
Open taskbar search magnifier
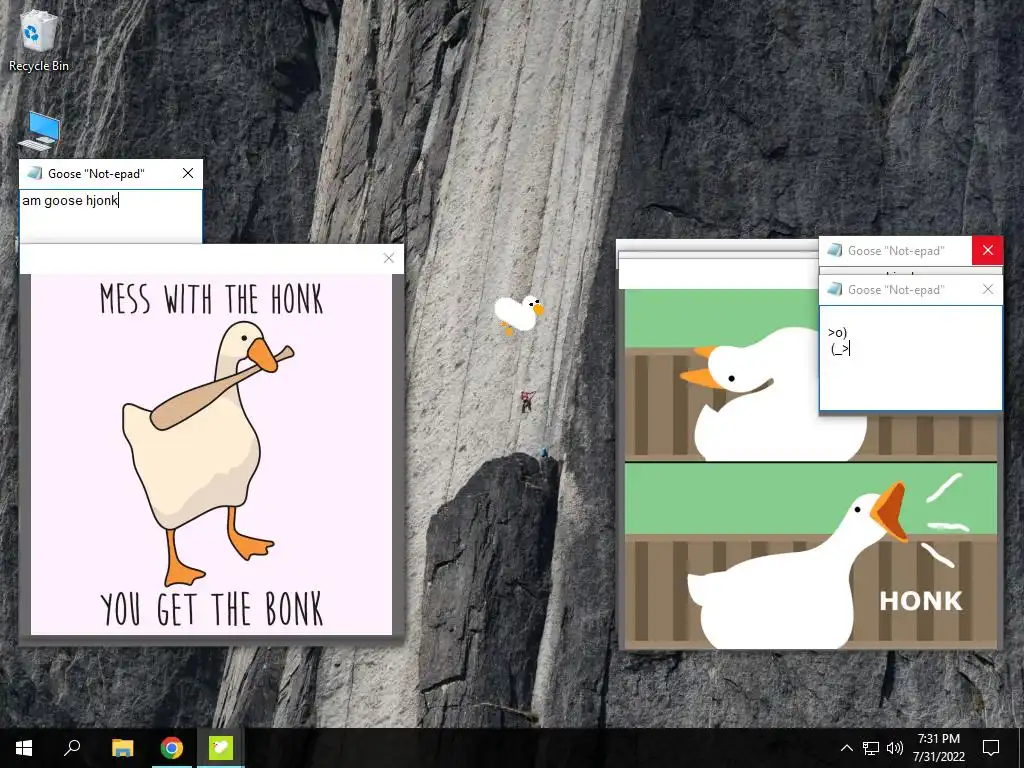pos(72,748)
